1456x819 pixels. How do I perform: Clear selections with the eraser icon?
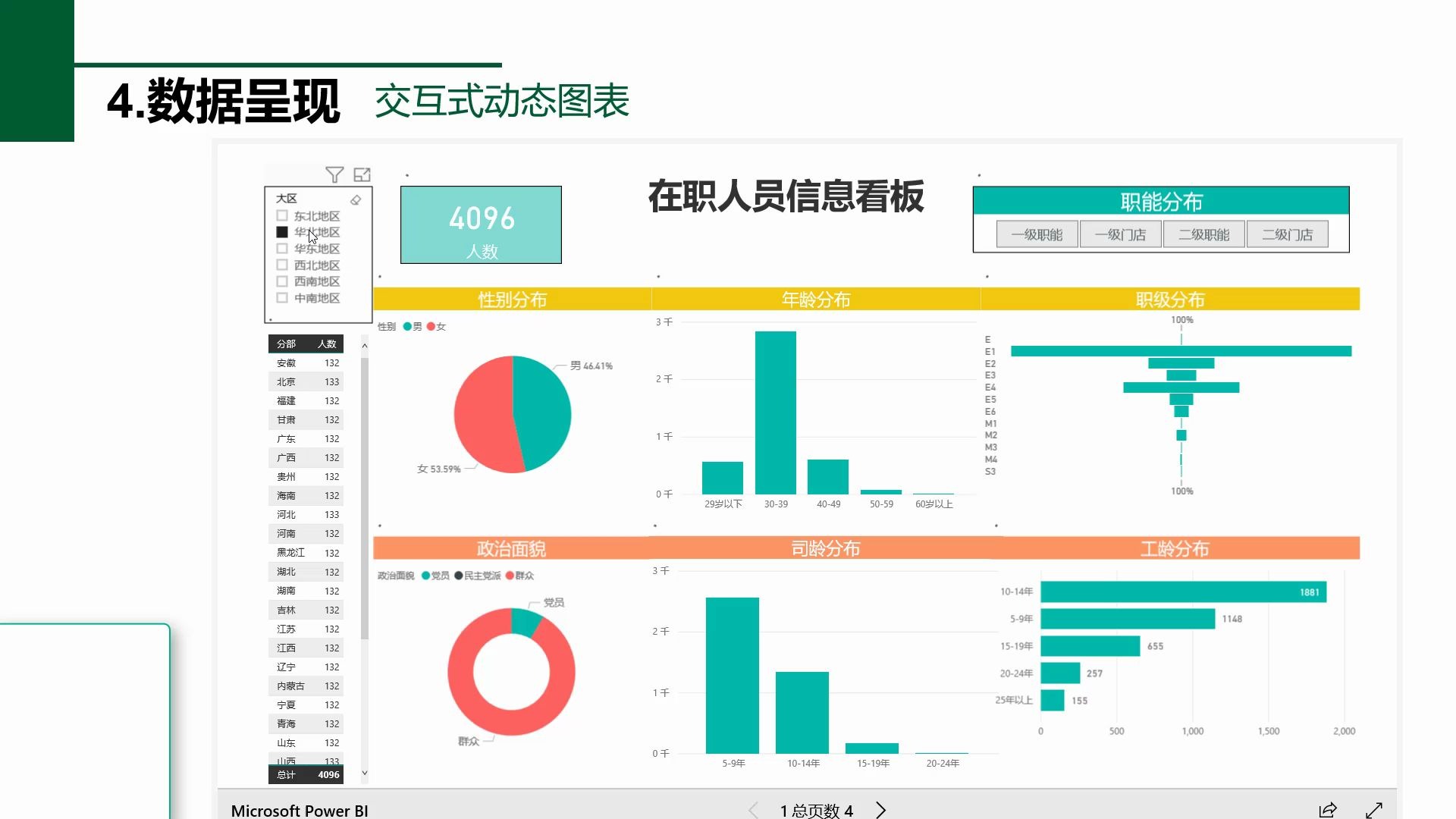(x=356, y=200)
